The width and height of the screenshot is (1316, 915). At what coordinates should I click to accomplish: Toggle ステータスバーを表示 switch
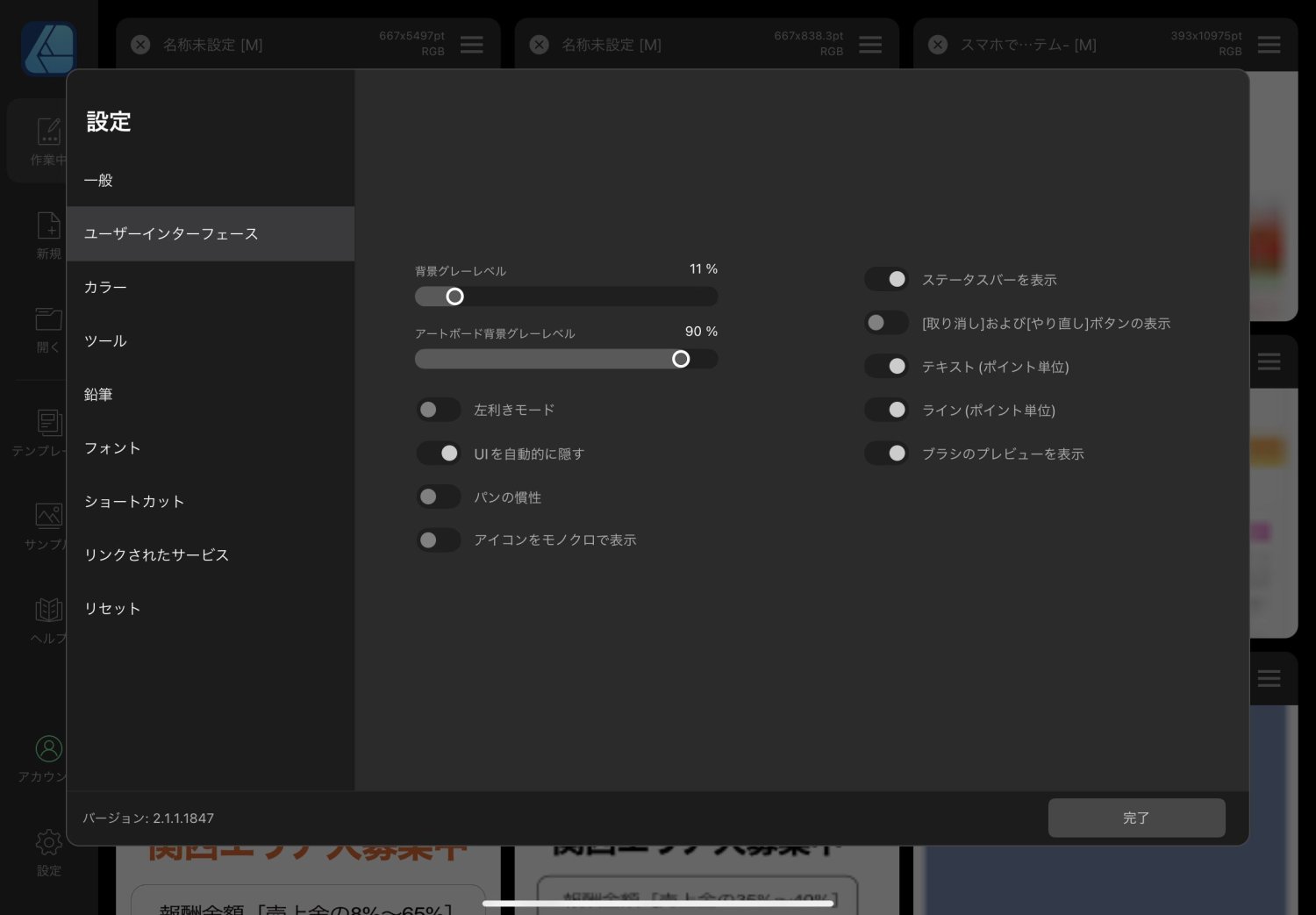886,279
